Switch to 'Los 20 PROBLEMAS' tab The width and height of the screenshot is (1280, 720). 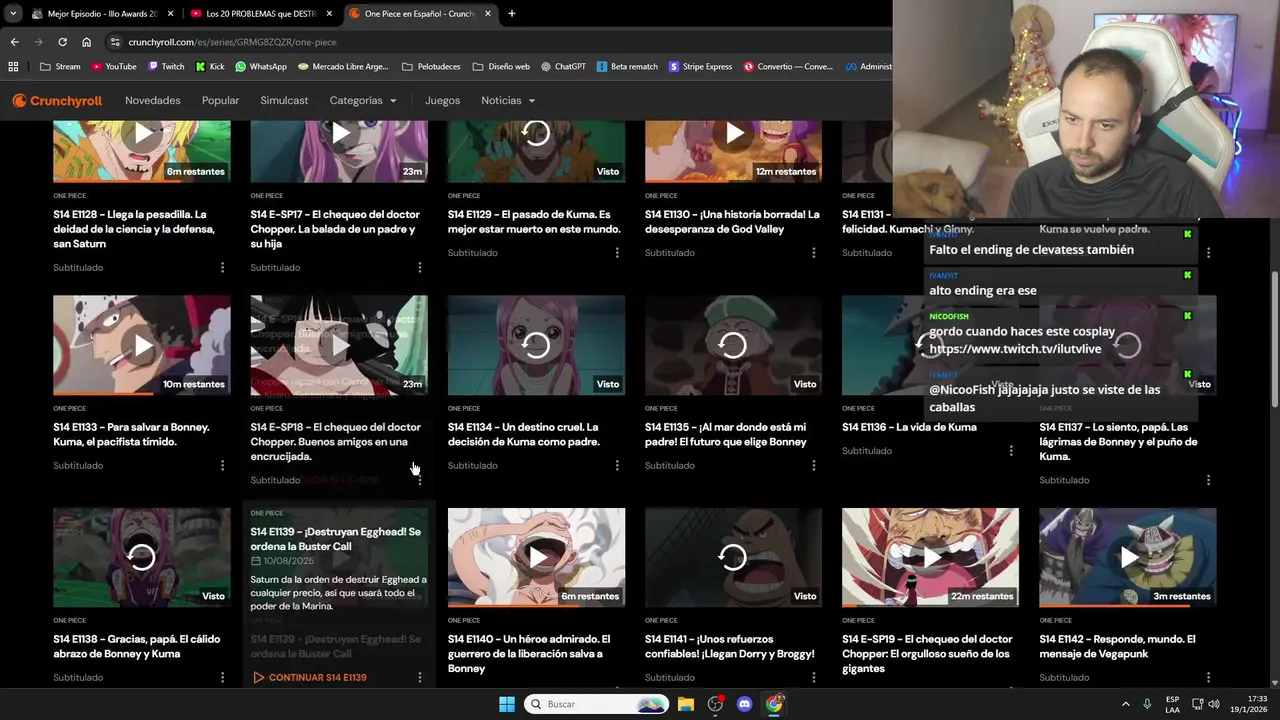coord(260,14)
